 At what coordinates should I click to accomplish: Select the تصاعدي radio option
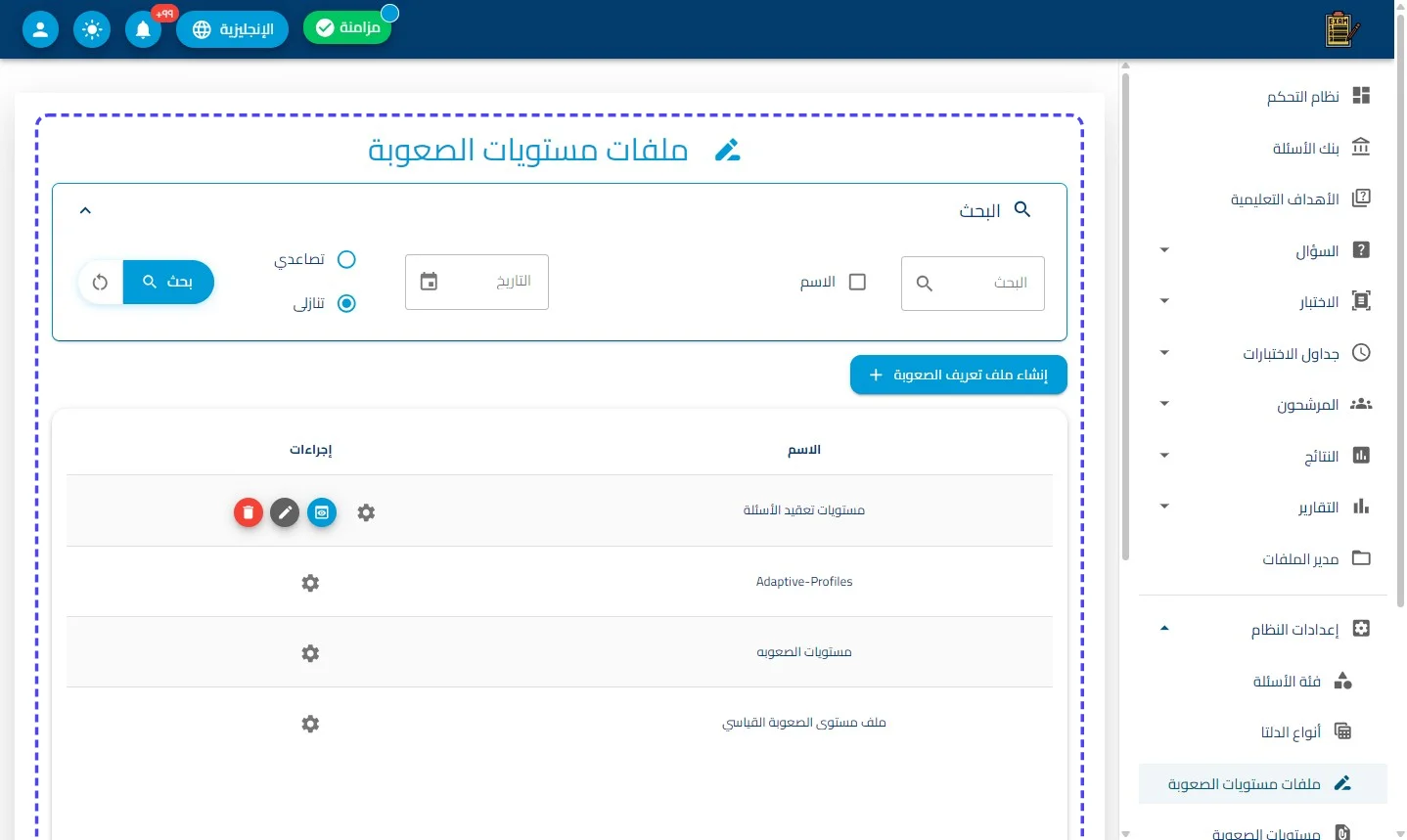346,259
